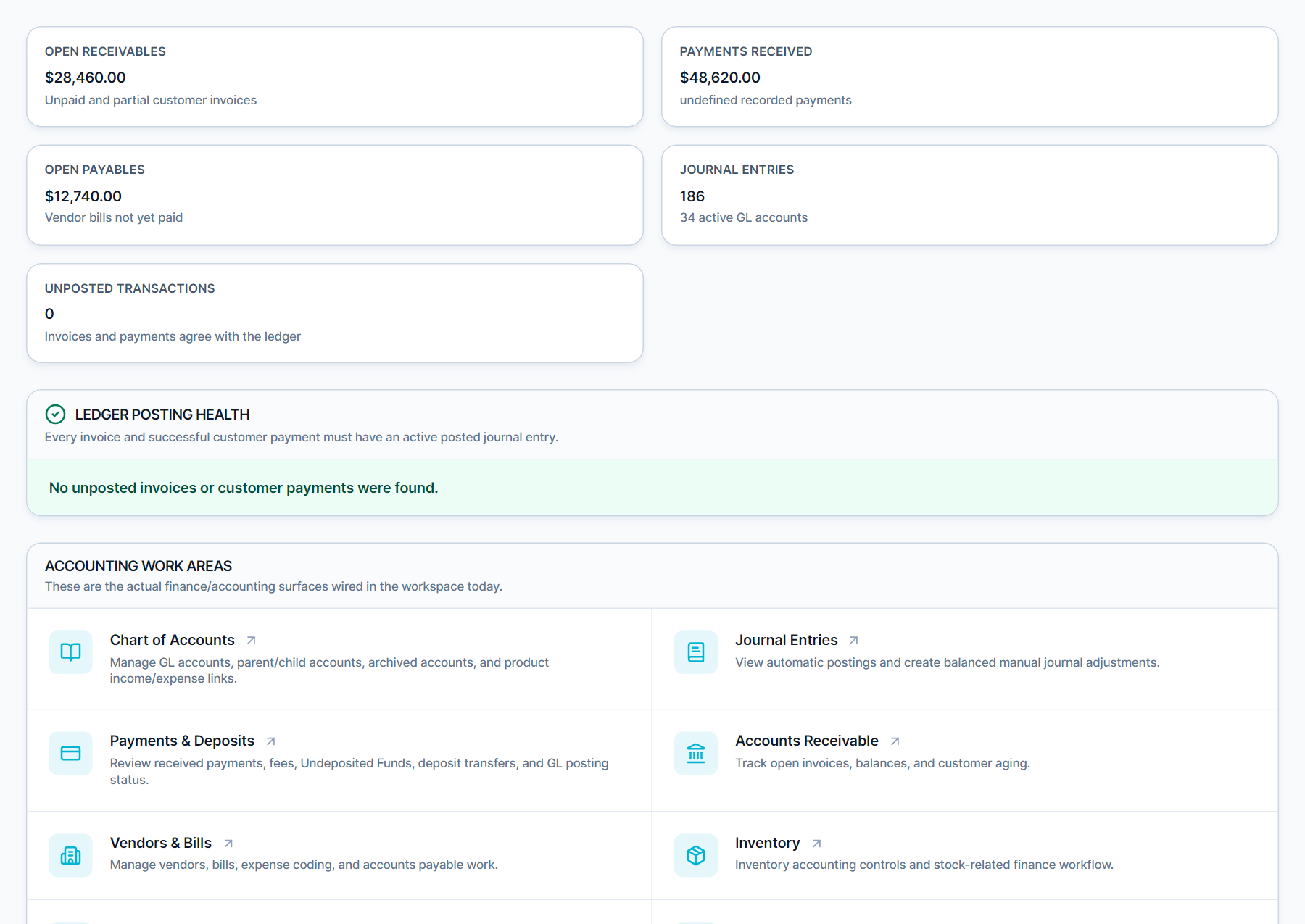Click 'Invoices and payments agree with the ledger'
This screenshot has height=924, width=1305.
pyautogui.click(x=173, y=336)
